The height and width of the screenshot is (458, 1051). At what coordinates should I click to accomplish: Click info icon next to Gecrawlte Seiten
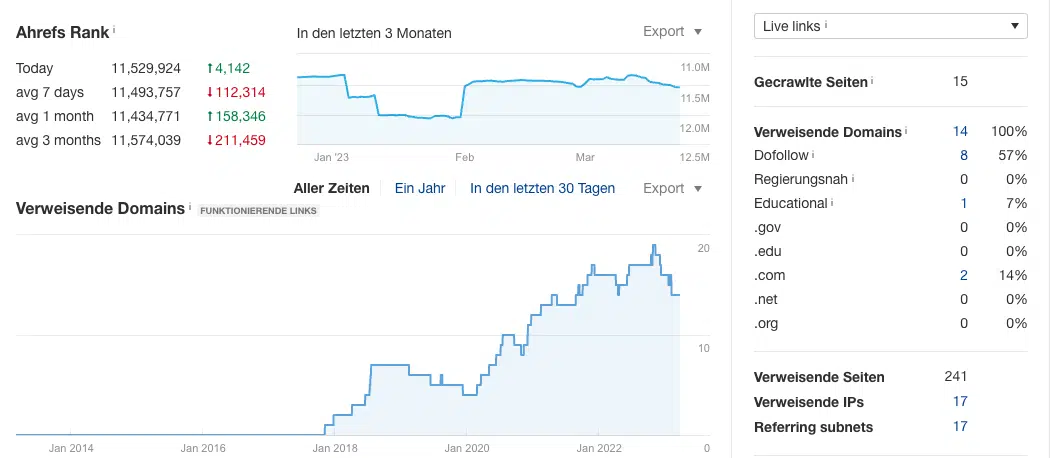pyautogui.click(x=872, y=80)
